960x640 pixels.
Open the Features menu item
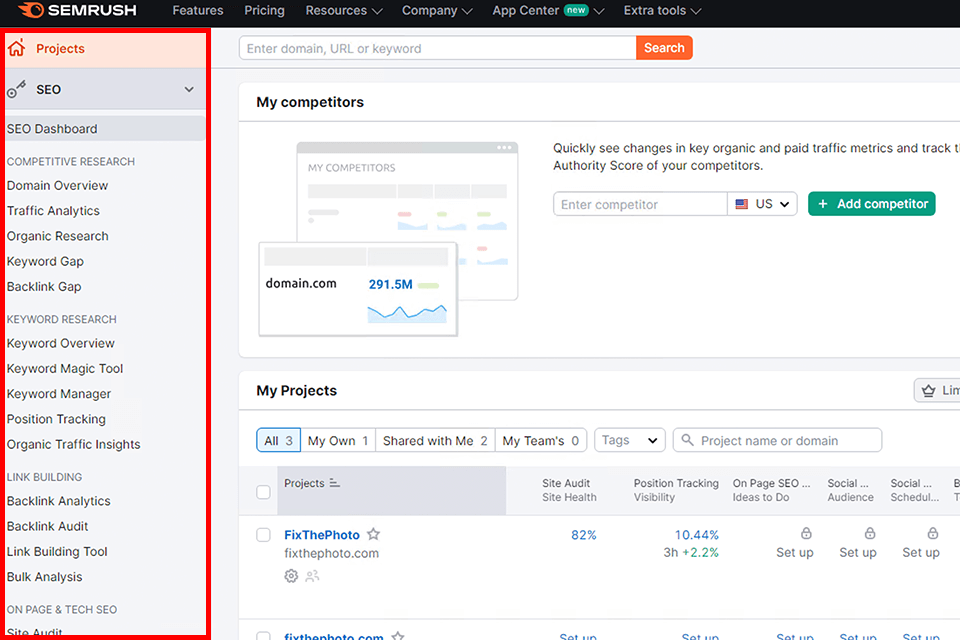(x=198, y=10)
